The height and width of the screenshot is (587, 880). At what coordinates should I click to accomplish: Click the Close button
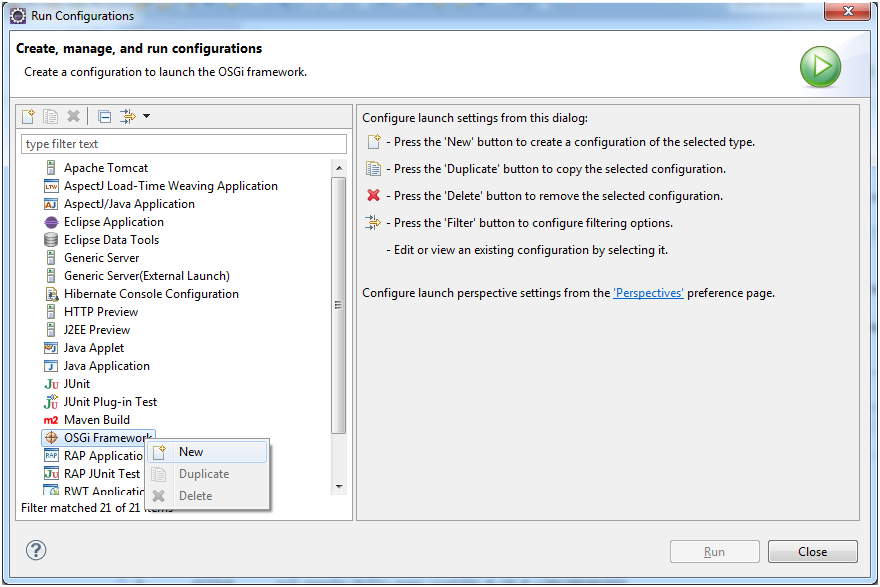pos(813,552)
